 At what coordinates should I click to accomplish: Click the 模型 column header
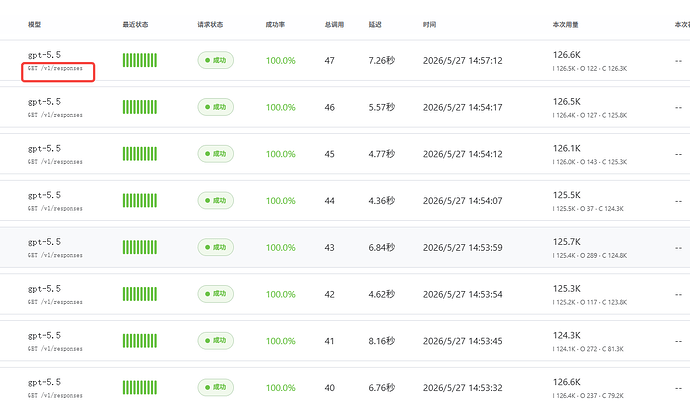pos(34,25)
